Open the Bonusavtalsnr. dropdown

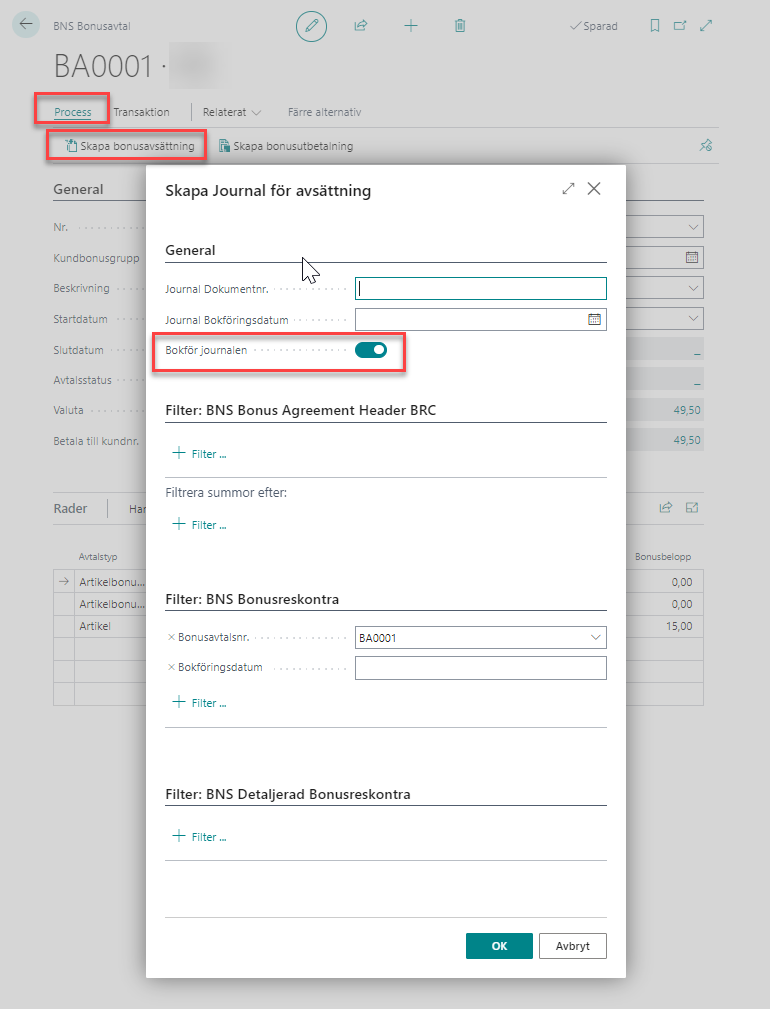pyautogui.click(x=597, y=637)
